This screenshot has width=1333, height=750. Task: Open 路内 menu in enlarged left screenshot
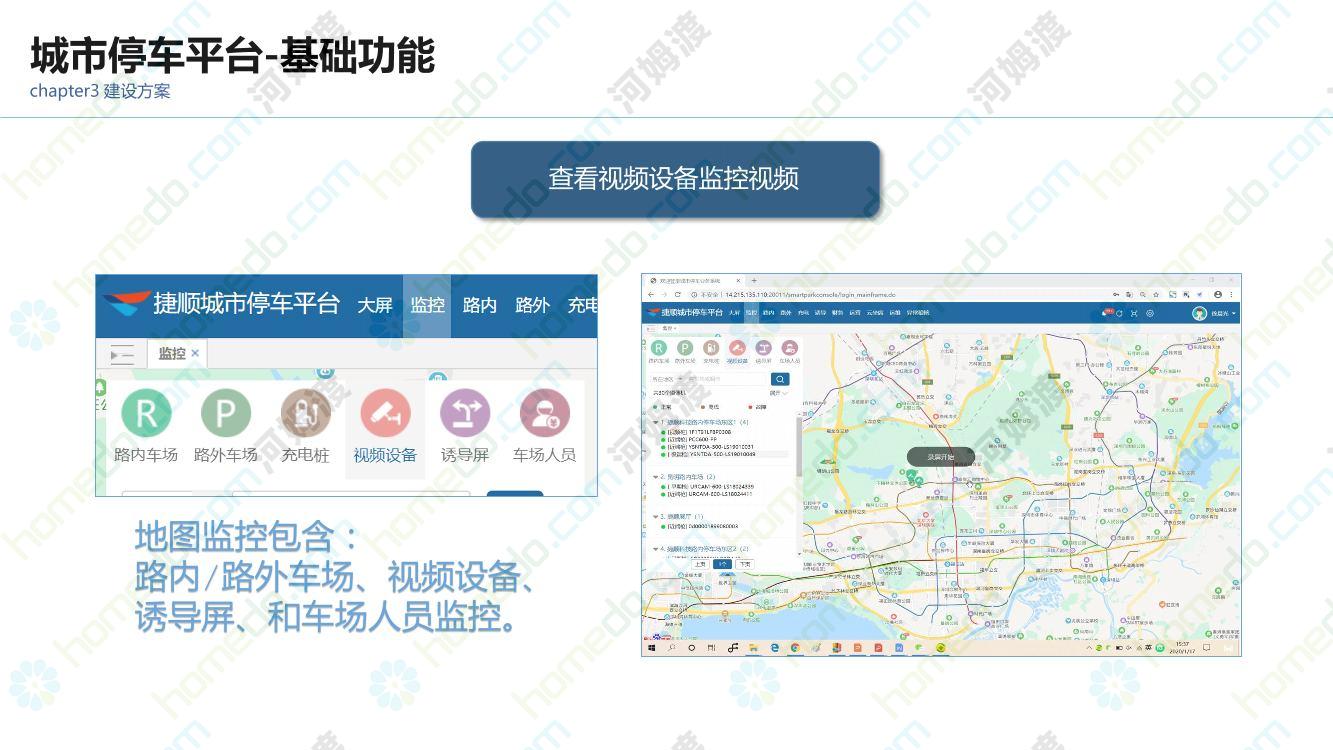479,305
